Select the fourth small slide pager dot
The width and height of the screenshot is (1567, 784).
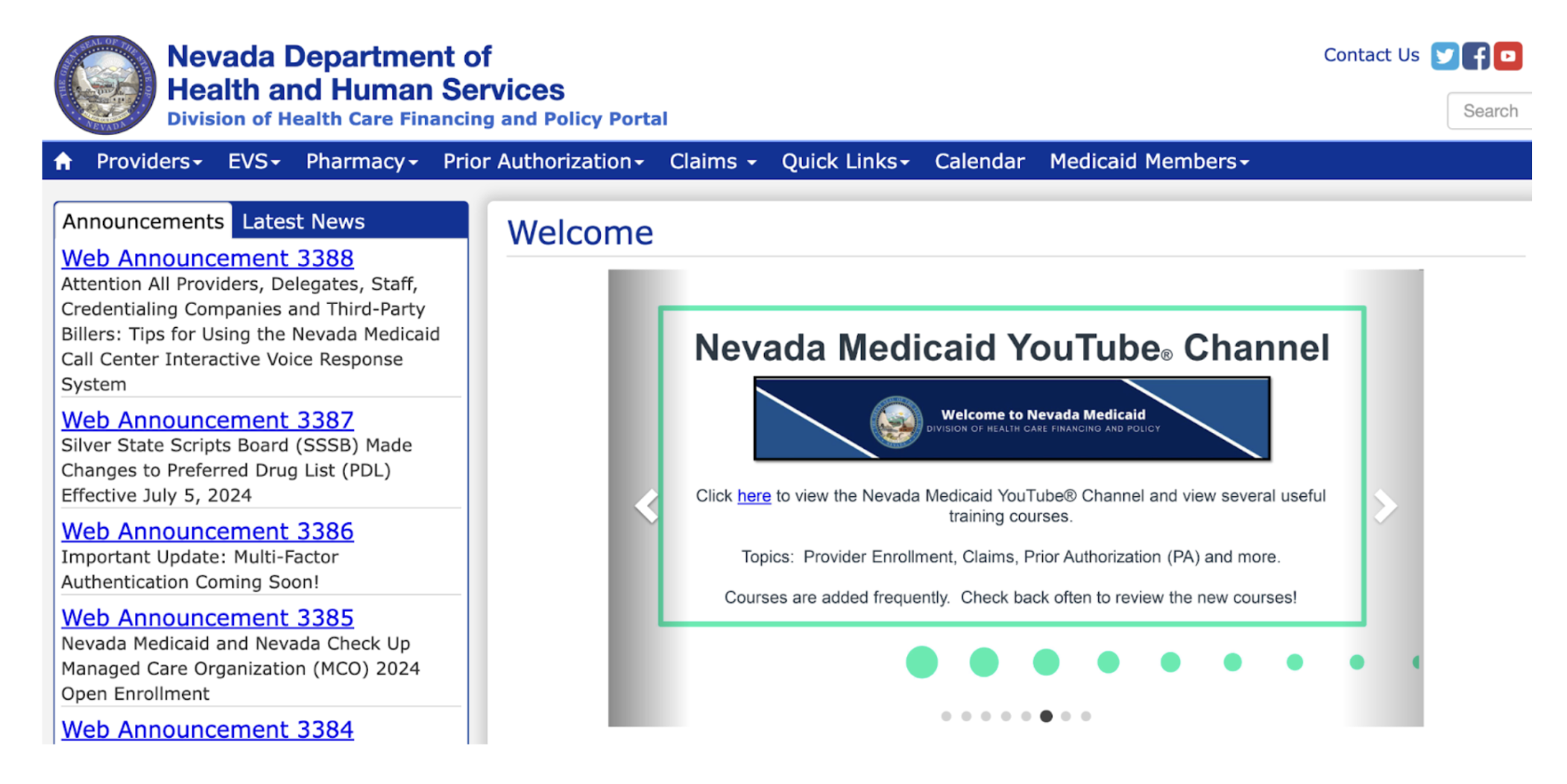click(1006, 716)
